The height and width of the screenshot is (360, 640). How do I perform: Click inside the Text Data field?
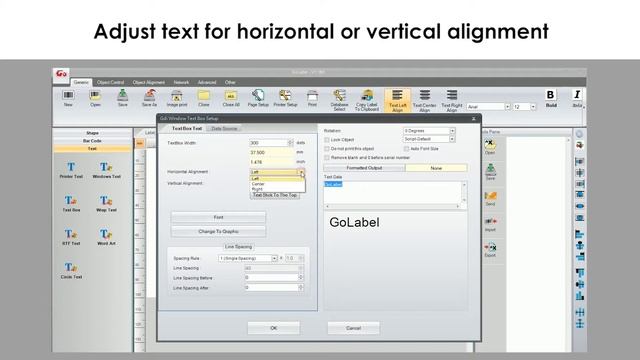point(392,192)
